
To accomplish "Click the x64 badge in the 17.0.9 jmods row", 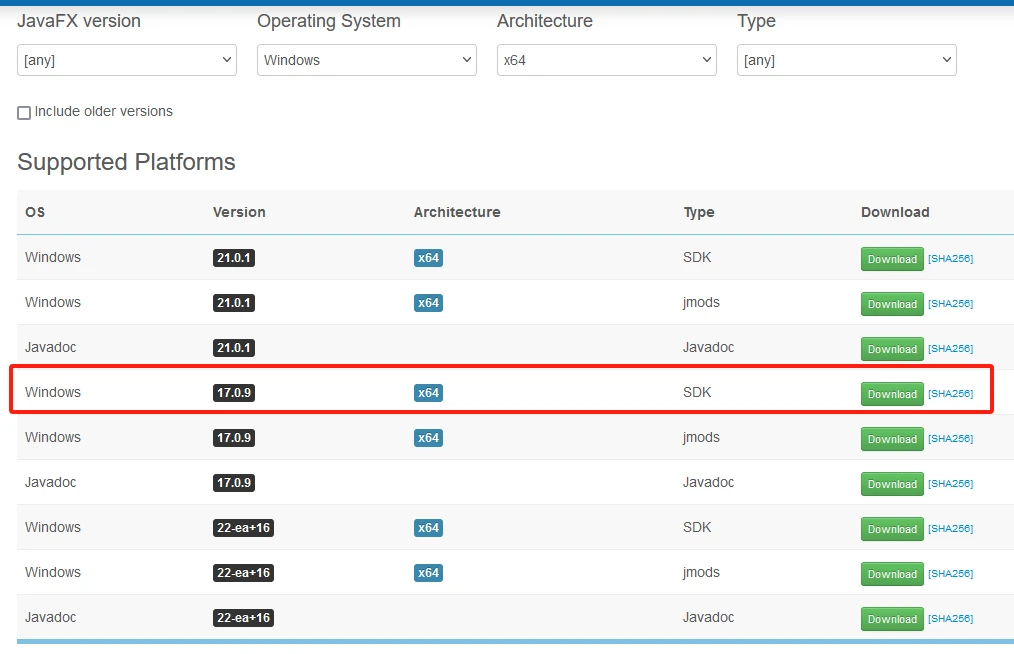I will coord(428,437).
